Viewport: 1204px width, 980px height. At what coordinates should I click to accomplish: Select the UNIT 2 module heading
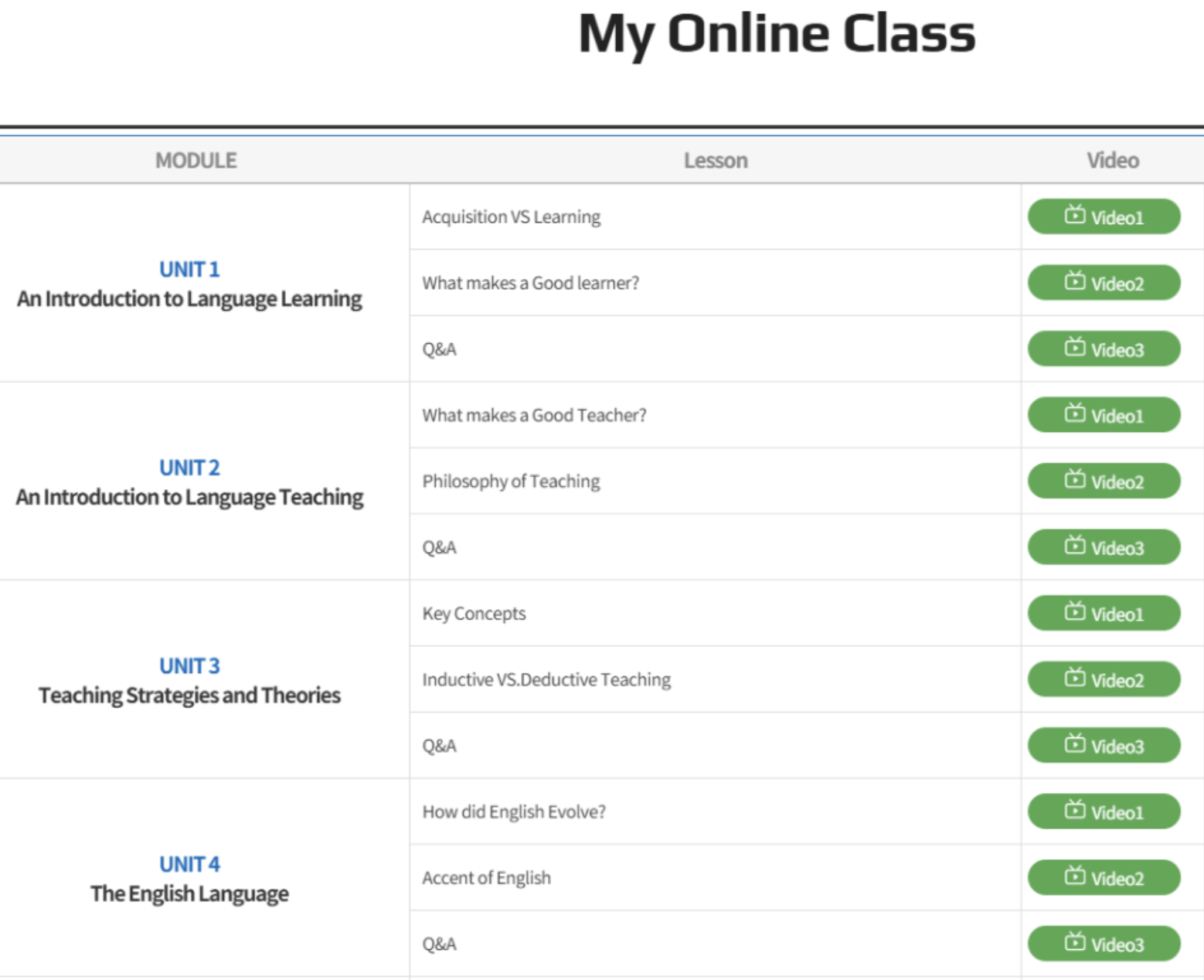click(189, 468)
